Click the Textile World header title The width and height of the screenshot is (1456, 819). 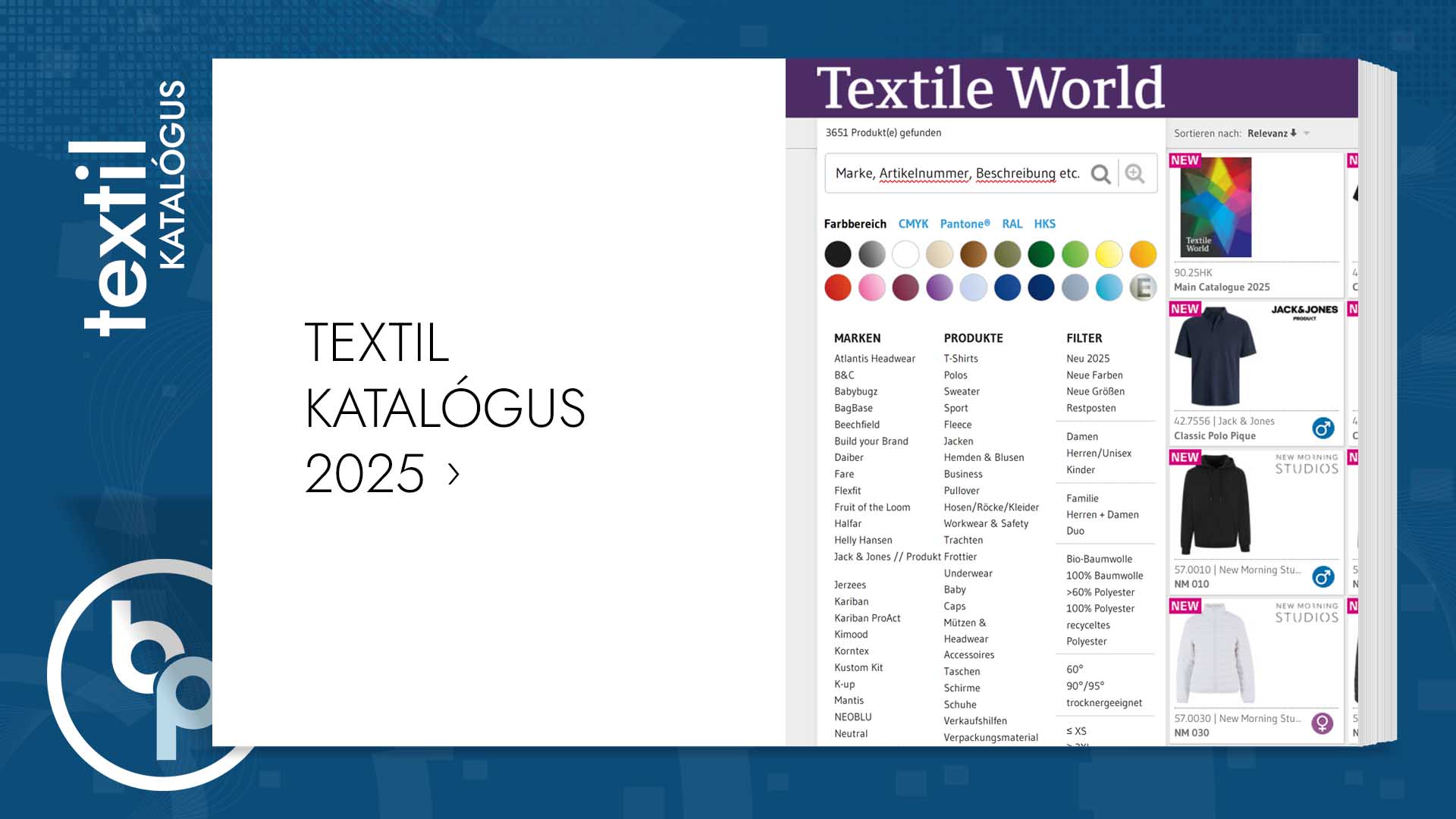[x=990, y=88]
